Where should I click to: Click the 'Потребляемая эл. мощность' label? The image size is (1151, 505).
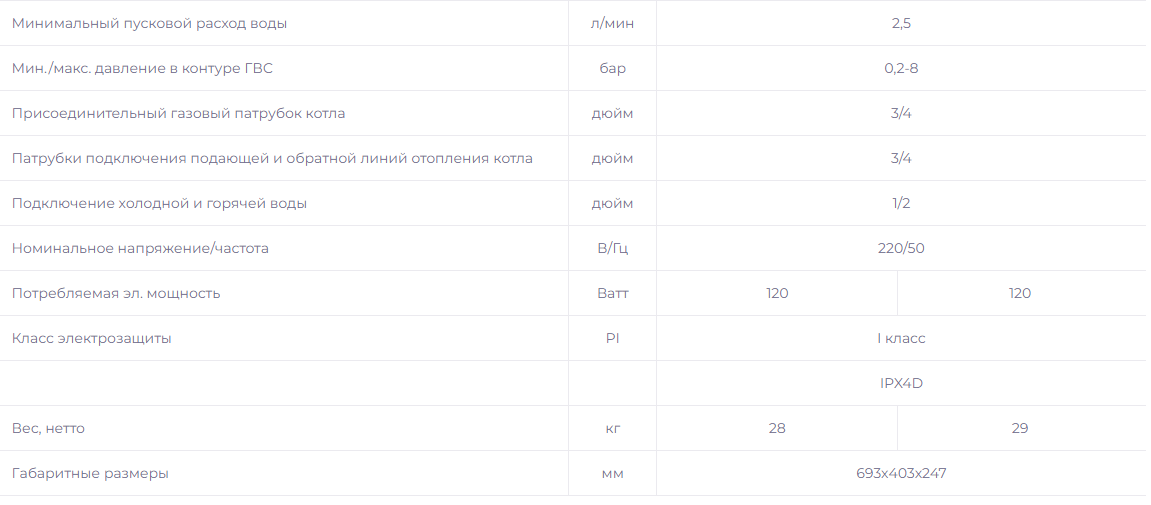[116, 294]
